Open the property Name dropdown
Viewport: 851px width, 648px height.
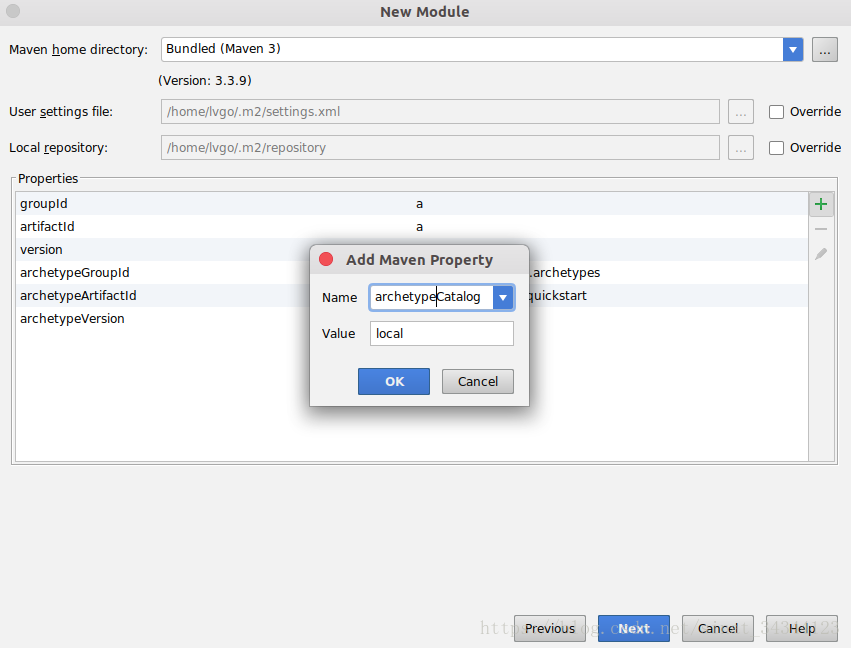pos(503,297)
